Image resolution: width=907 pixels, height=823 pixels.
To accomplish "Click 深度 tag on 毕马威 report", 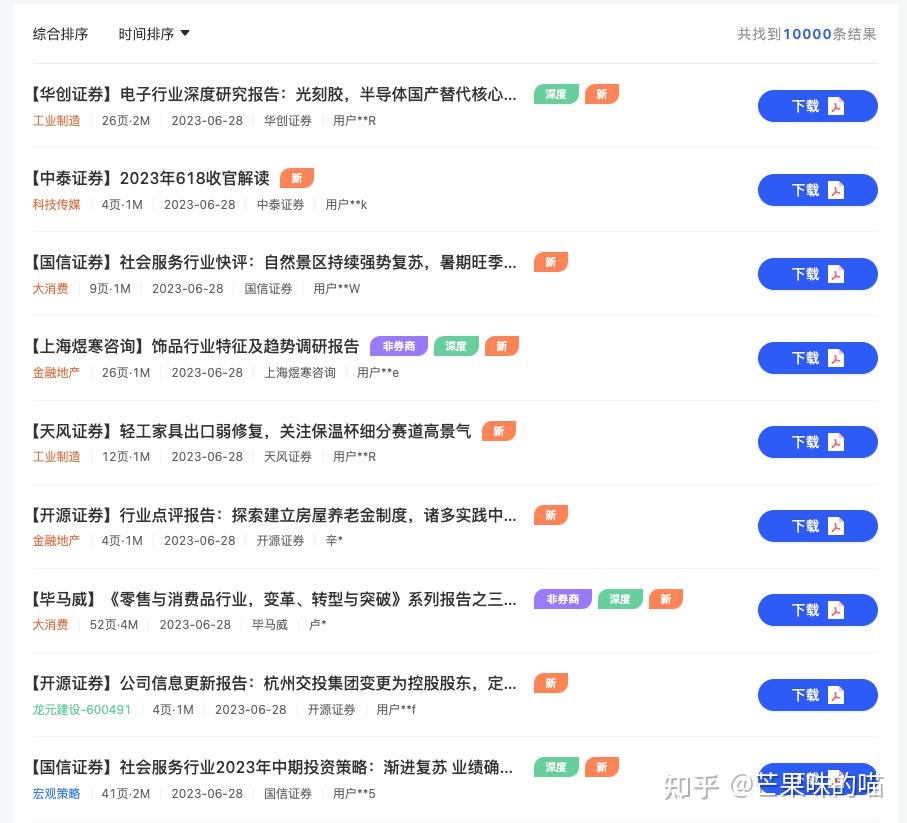I will point(620,599).
